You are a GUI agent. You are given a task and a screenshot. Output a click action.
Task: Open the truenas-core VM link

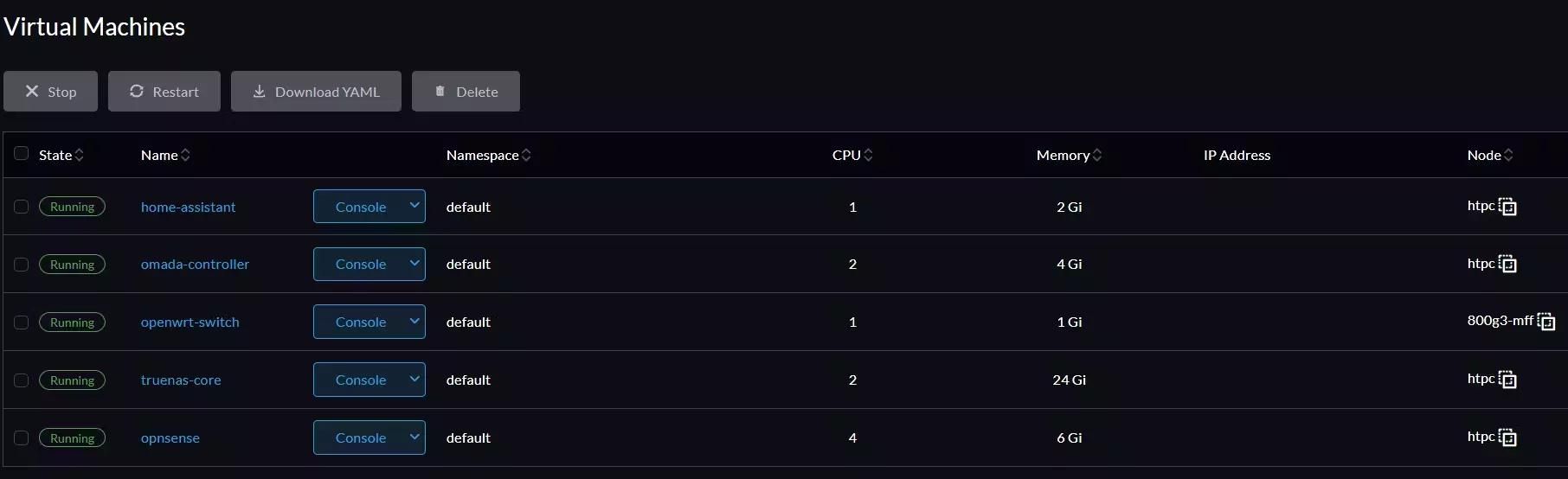tap(181, 380)
